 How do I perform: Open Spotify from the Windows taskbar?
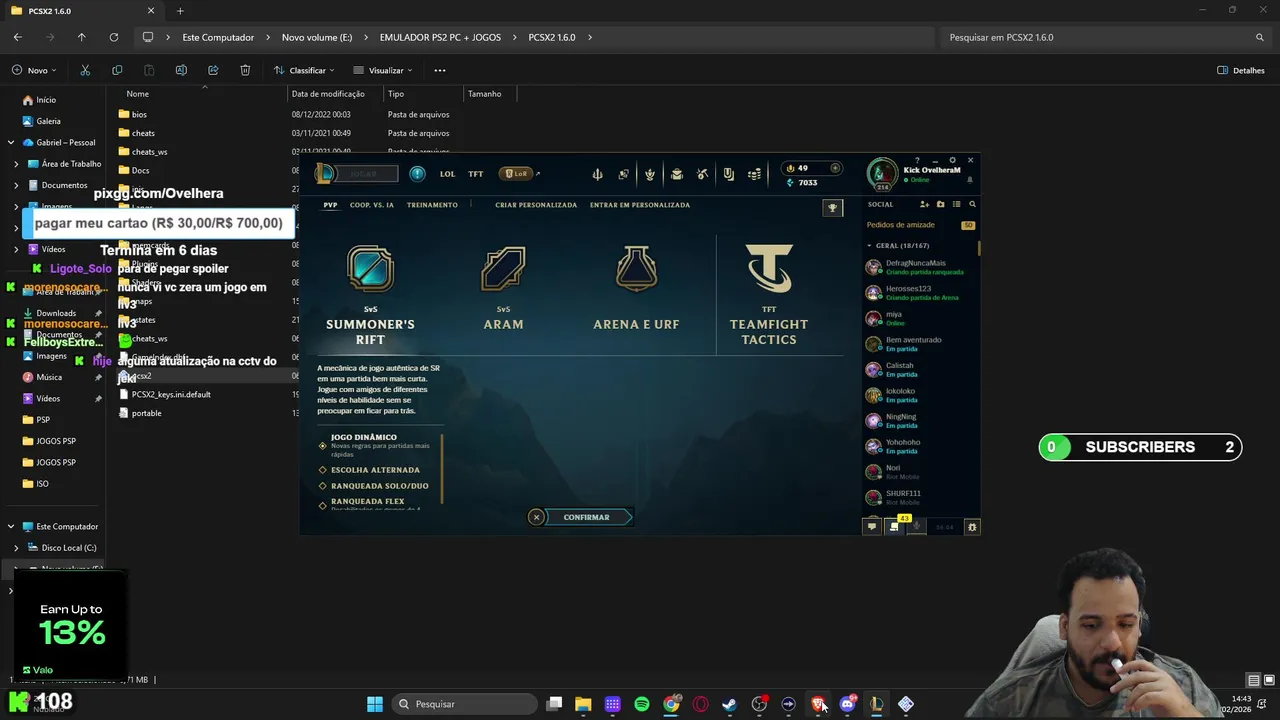(x=642, y=704)
